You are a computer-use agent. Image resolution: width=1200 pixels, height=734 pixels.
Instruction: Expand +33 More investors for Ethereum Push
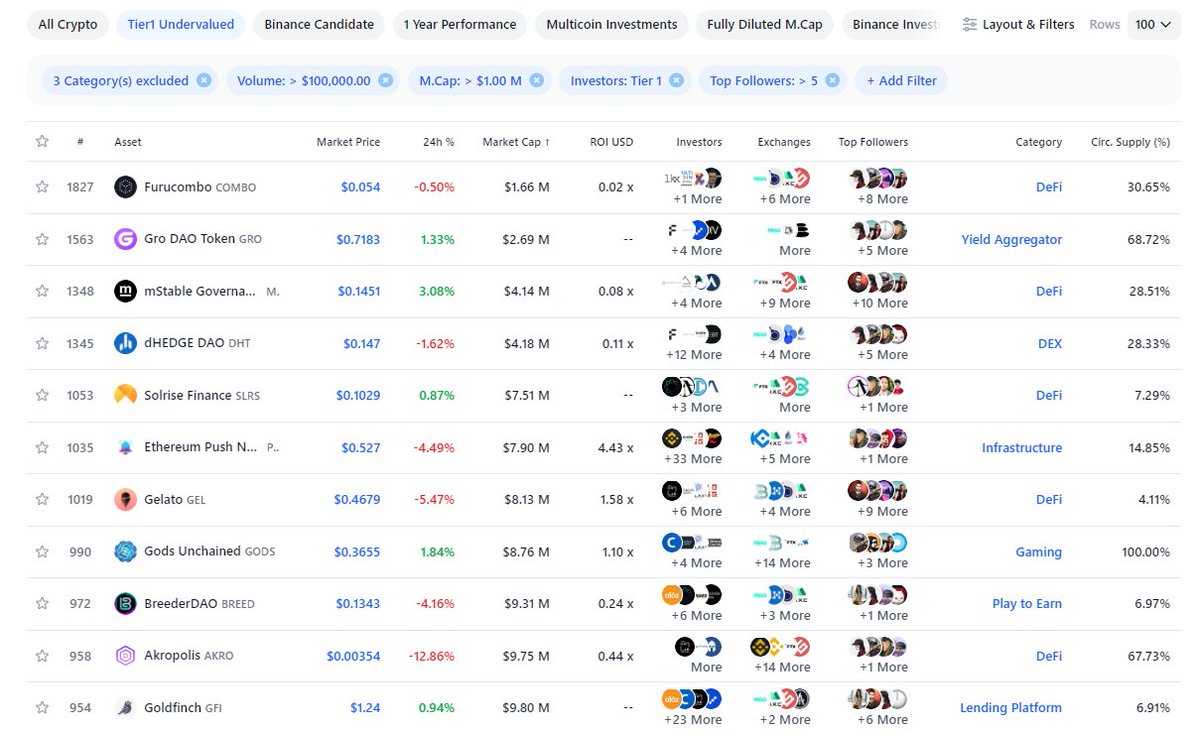693,459
